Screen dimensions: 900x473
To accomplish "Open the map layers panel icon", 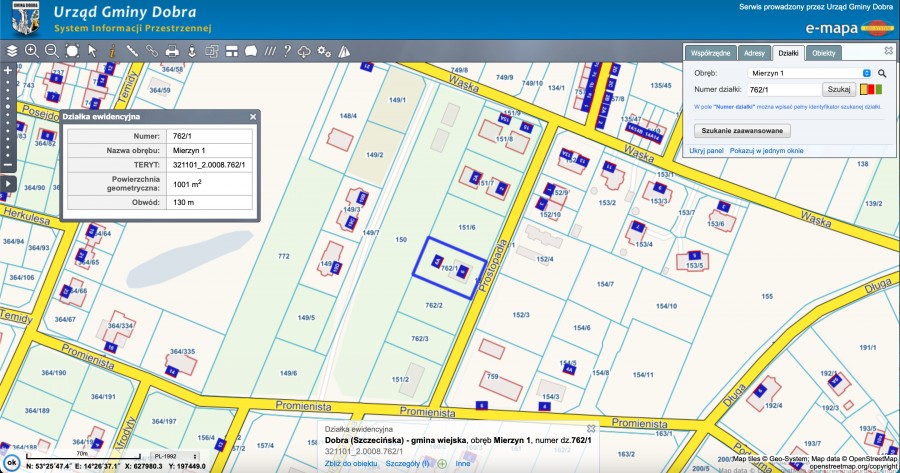I will point(11,50).
